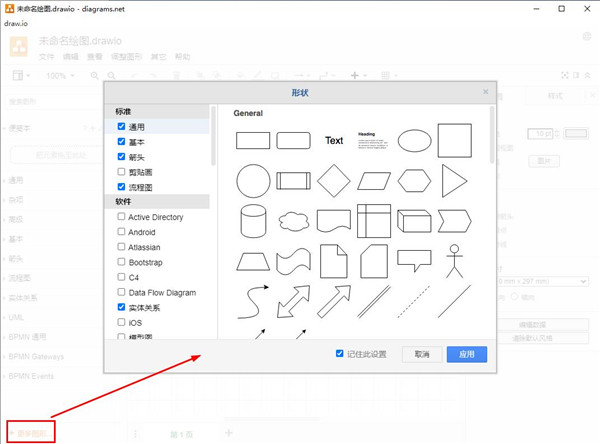Screen dimensions: 600x444
Task: Pick the hexagon shape
Action: pyautogui.click(x=414, y=181)
